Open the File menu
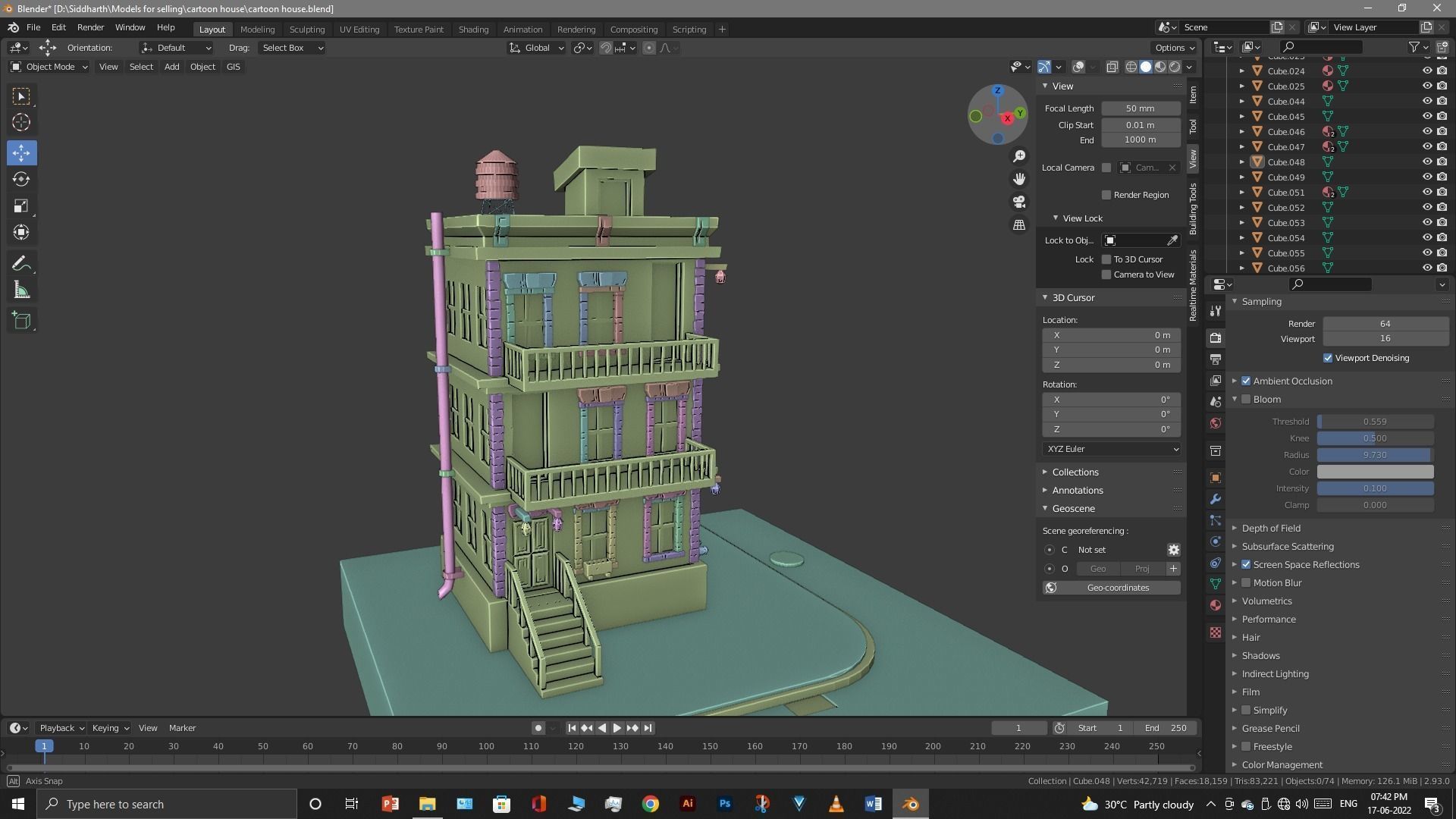 (x=33, y=27)
